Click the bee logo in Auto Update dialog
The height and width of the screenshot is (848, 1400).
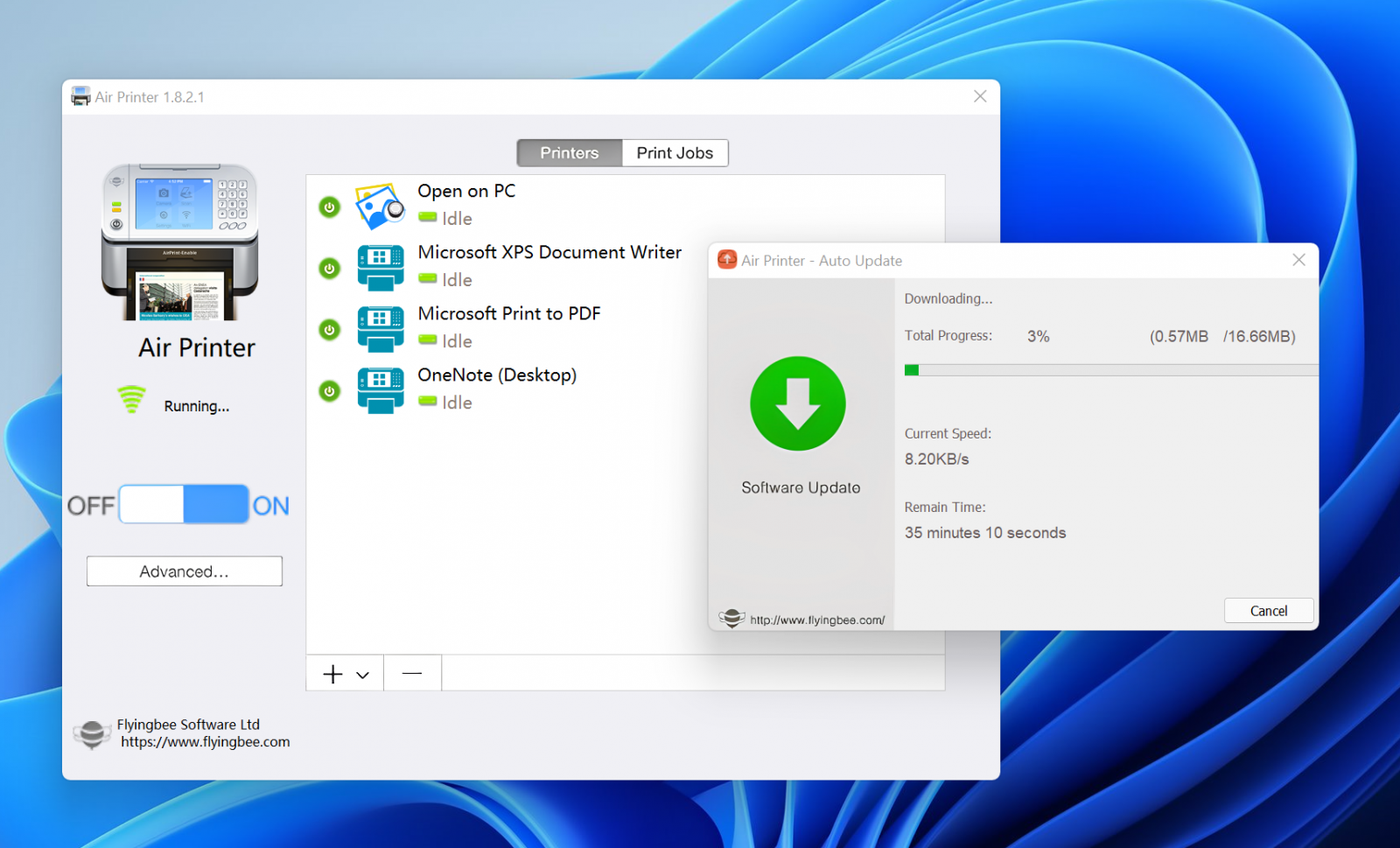731,619
